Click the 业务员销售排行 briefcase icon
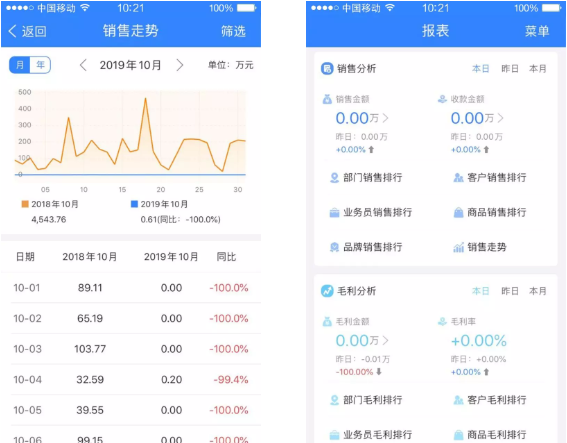 (x=334, y=213)
